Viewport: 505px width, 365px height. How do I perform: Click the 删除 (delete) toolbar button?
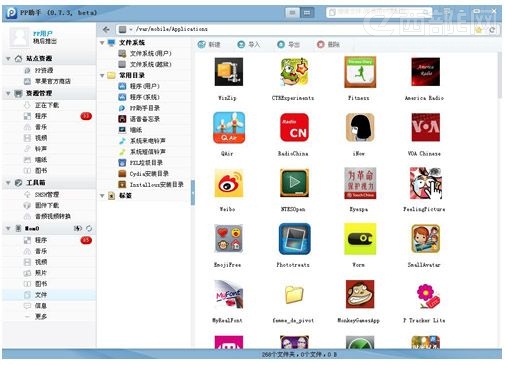tap(328, 44)
